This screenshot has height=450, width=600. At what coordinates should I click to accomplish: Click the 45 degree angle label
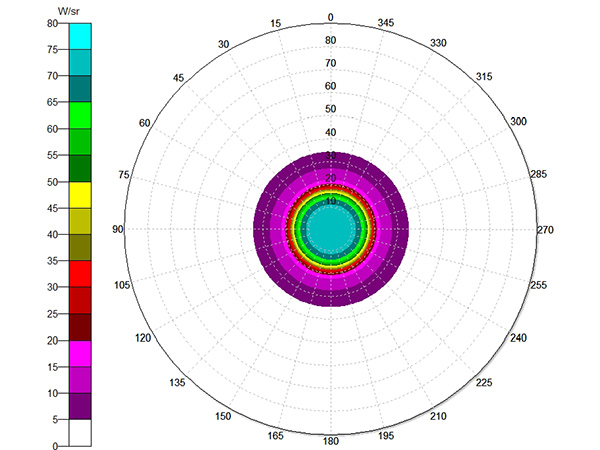178,79
